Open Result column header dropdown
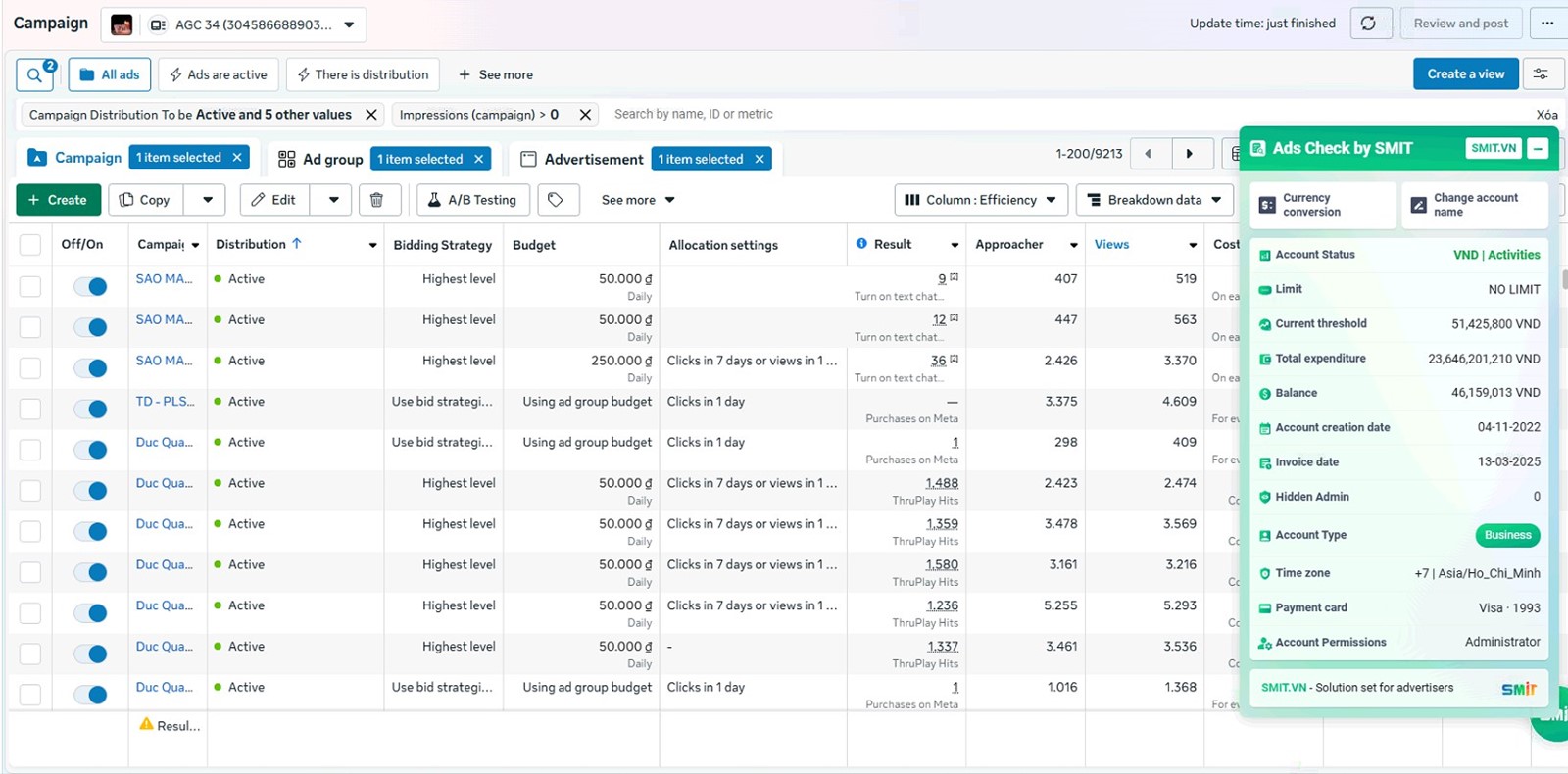Viewport: 1568px width, 774px height. click(955, 245)
